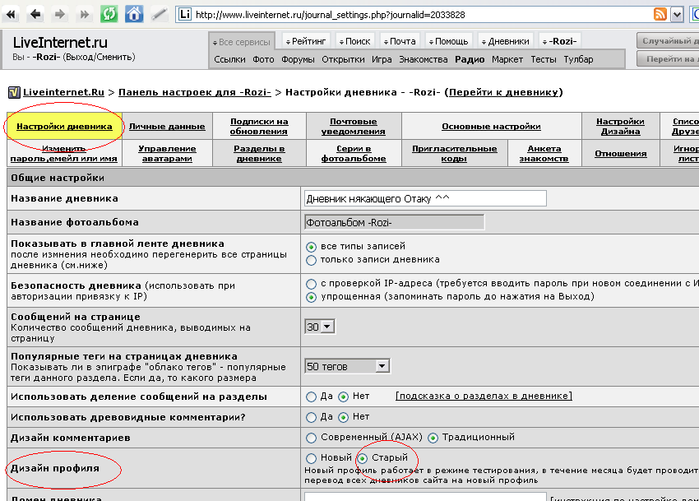This screenshot has height=501, width=699.
Task: Click the fast-forward browser toolbar icon
Action: tap(84, 14)
